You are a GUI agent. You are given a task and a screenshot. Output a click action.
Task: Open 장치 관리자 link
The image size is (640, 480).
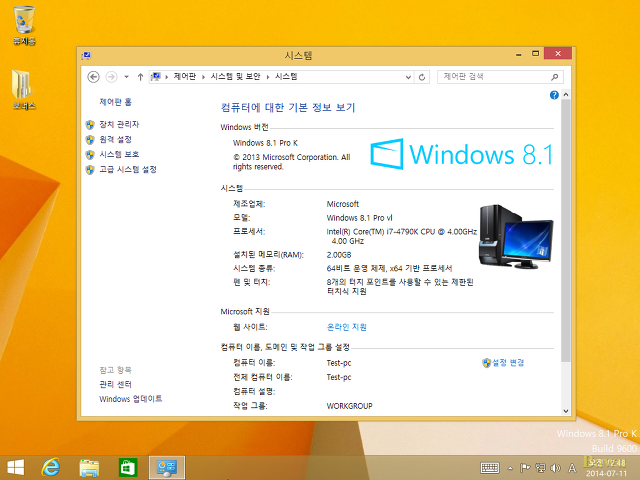click(119, 124)
